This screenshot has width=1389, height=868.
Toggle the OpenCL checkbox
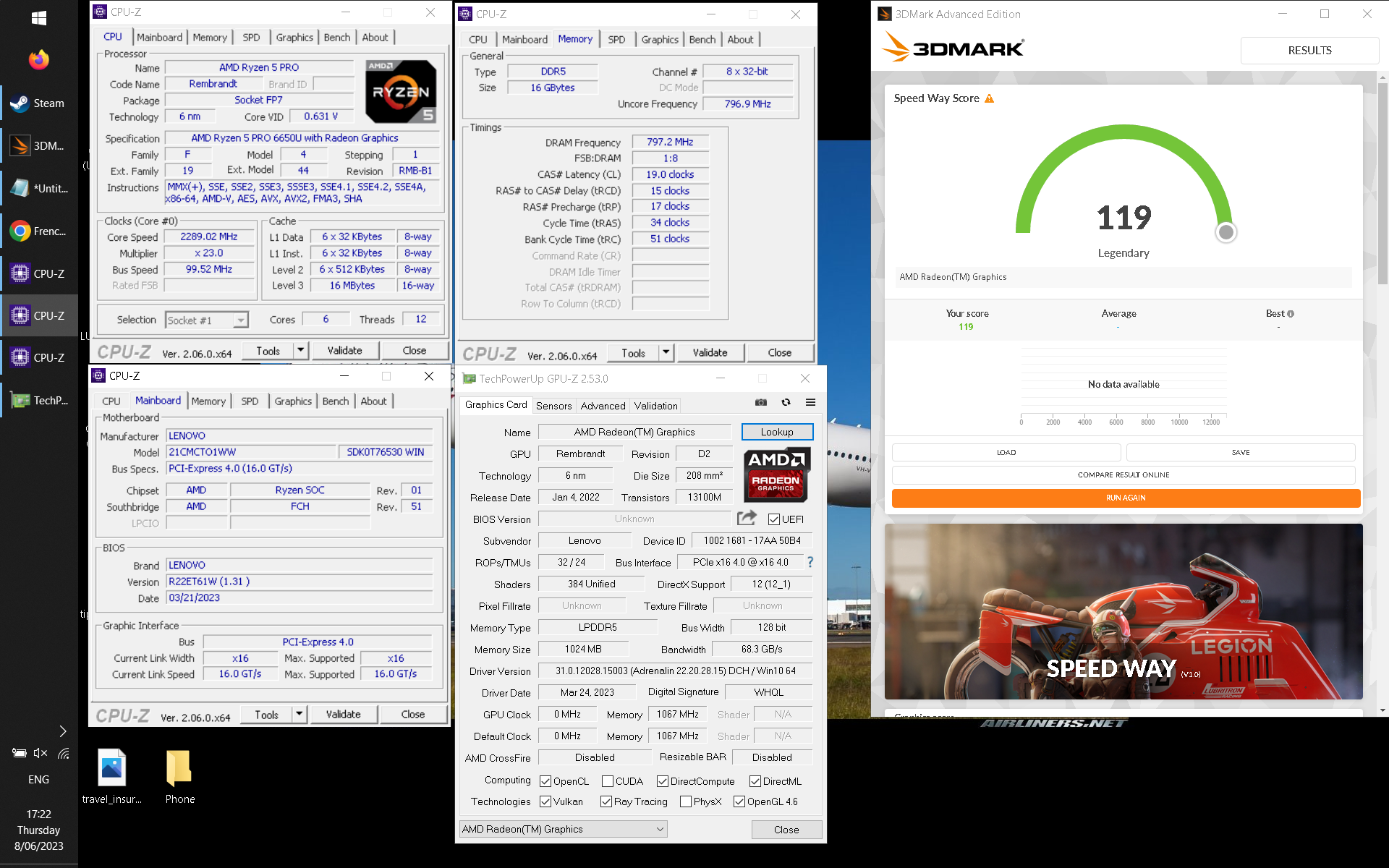545,781
